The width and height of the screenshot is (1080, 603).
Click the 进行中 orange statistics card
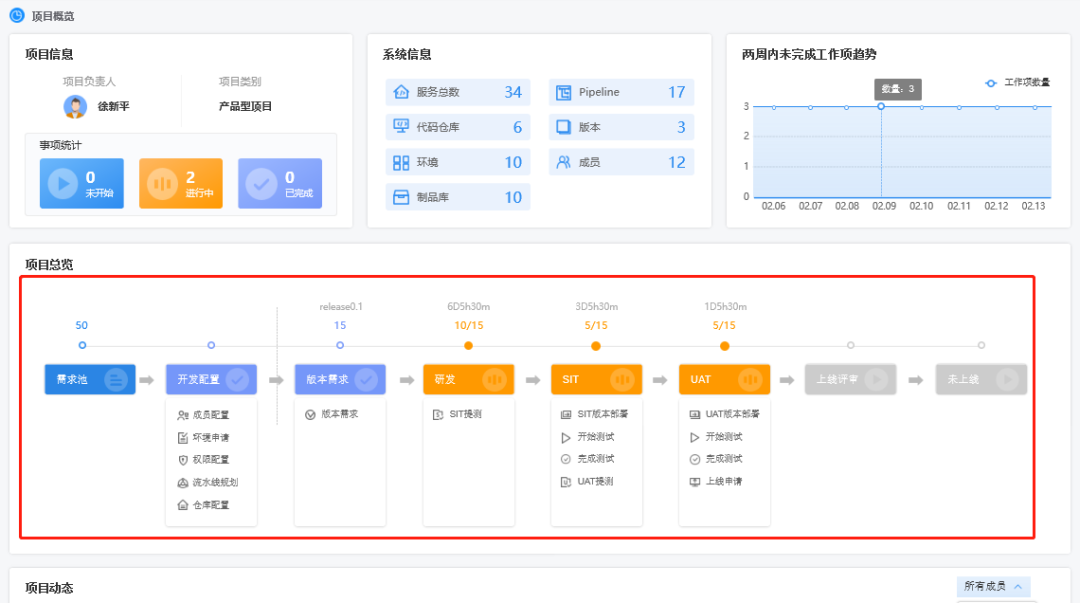point(181,183)
